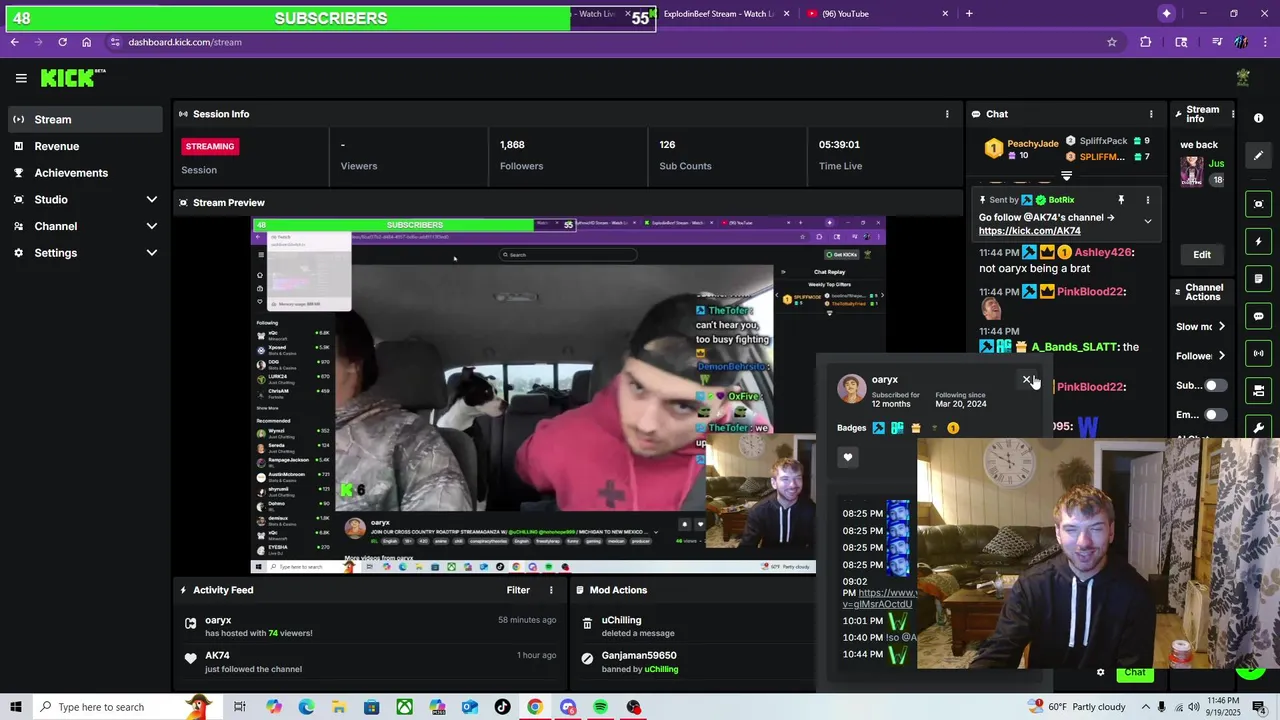Open the kick.com/AK74 link
Image resolution: width=1280 pixels, height=720 pixels.
coord(1030,231)
